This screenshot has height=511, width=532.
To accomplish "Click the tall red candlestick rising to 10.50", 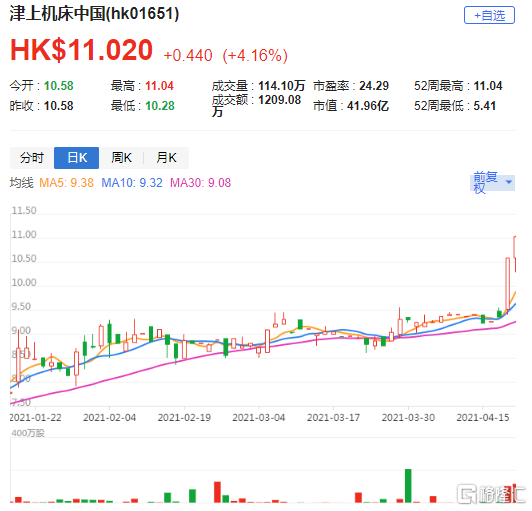I will click(x=507, y=285).
